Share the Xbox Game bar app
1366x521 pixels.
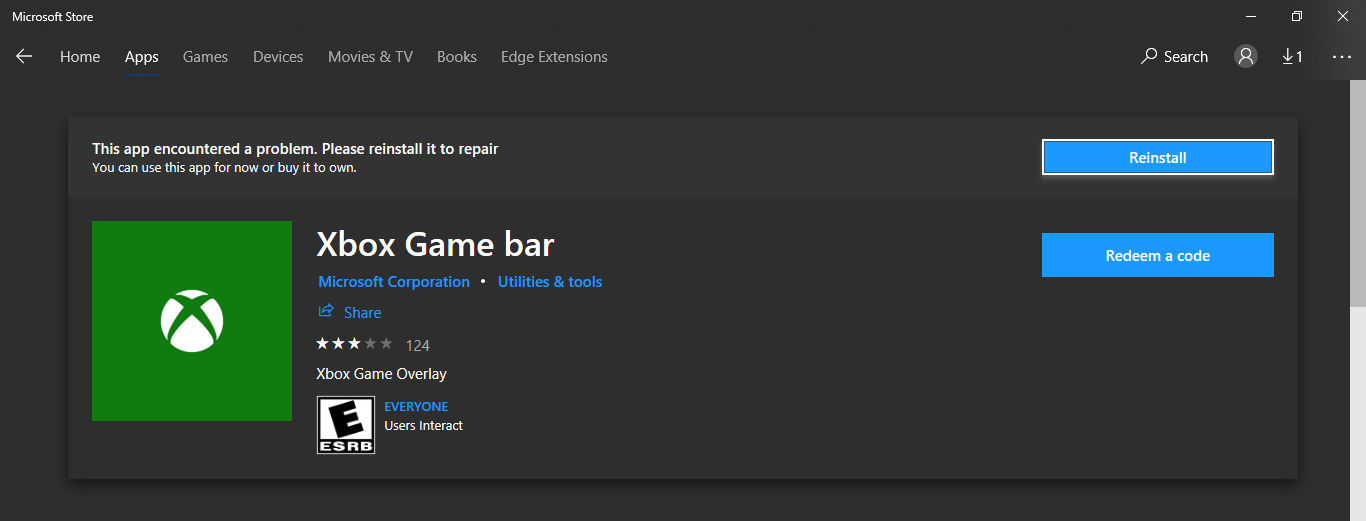click(x=350, y=312)
